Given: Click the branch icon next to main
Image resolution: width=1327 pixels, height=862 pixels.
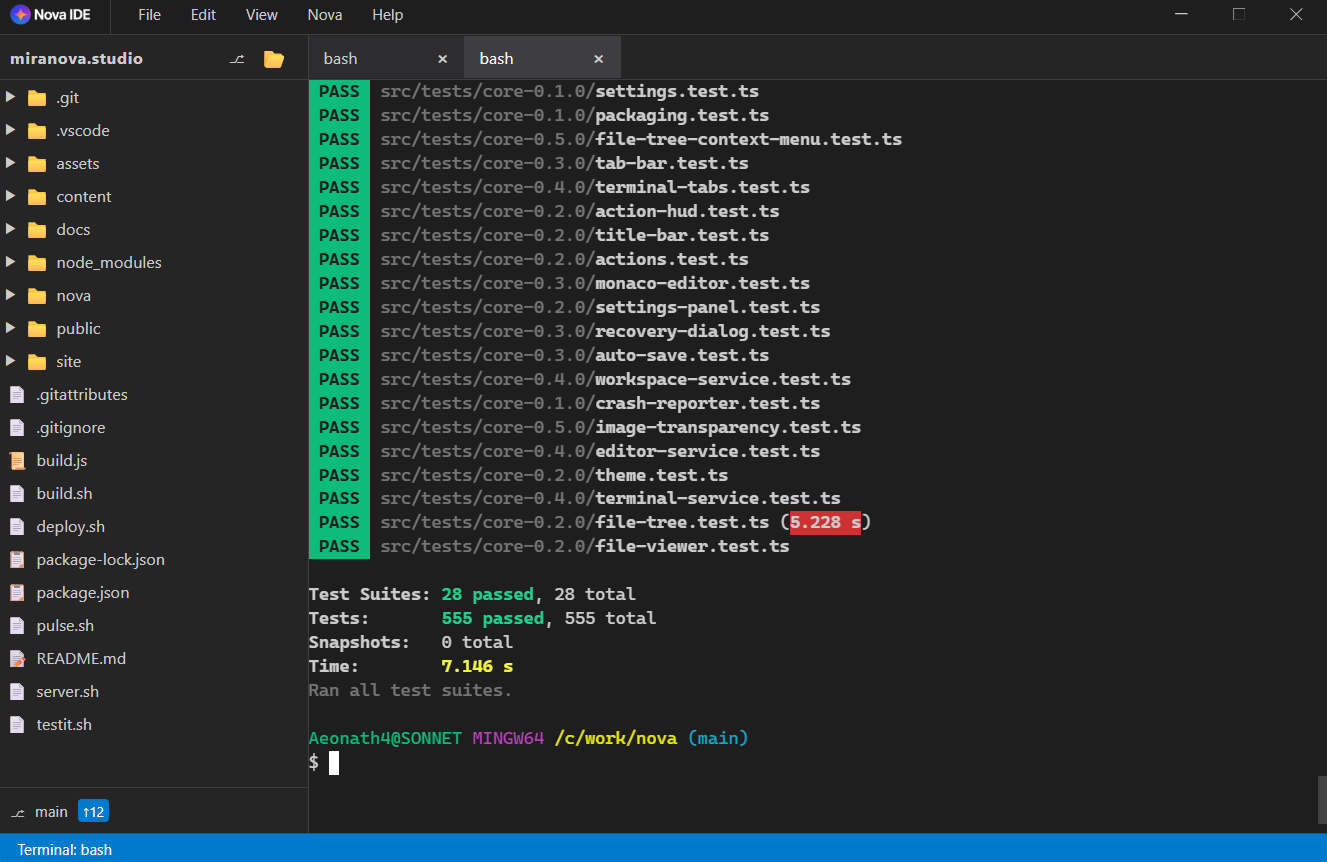Looking at the screenshot, I should (17, 811).
